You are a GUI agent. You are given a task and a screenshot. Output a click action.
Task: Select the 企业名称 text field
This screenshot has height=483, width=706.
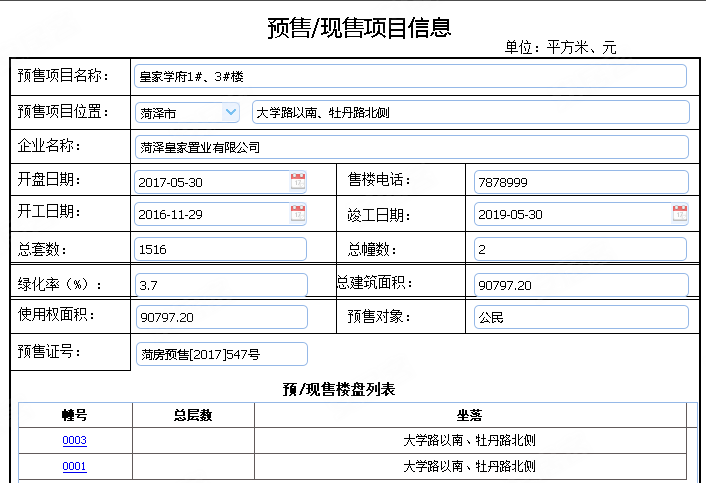(410, 147)
